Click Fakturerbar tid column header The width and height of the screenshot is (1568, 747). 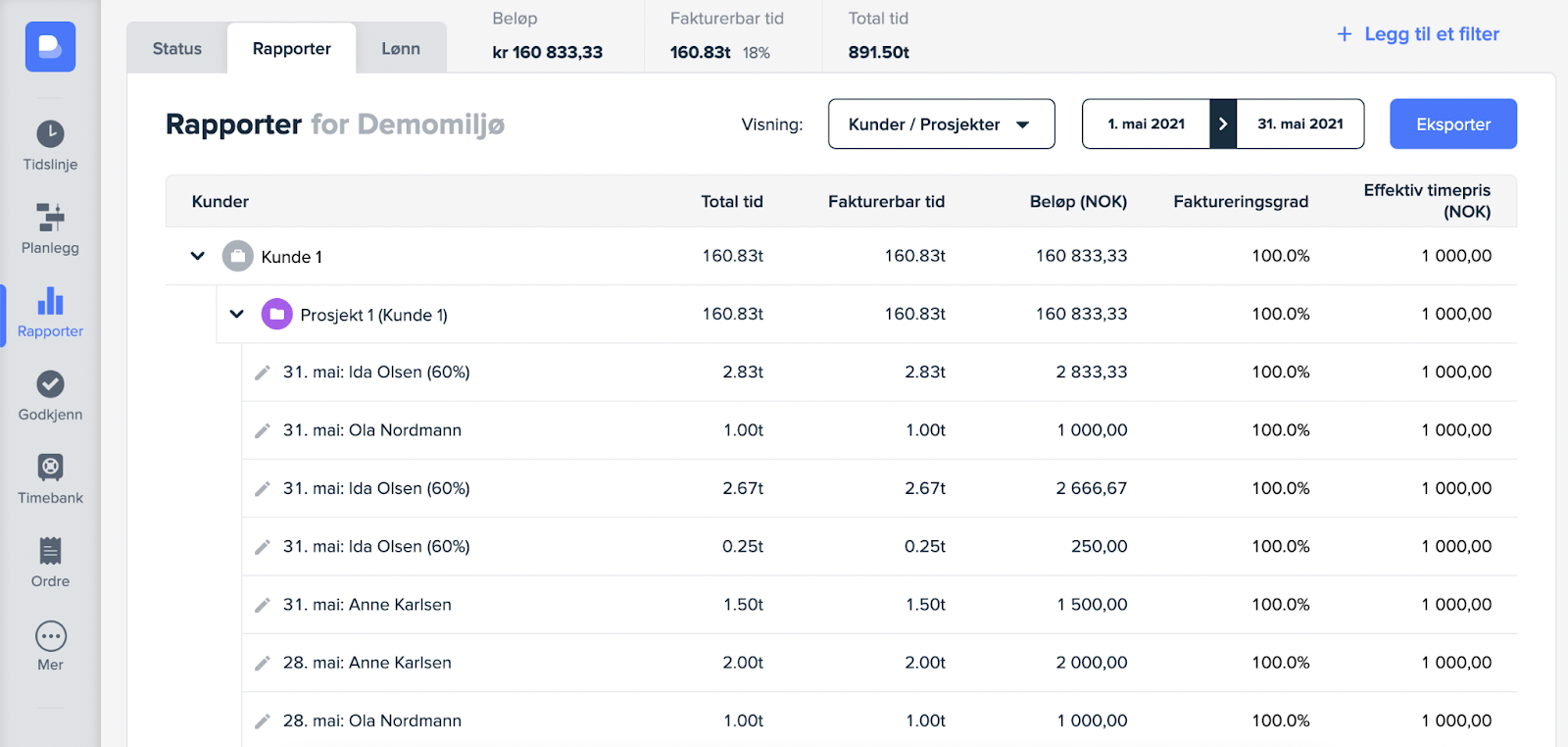(x=887, y=201)
